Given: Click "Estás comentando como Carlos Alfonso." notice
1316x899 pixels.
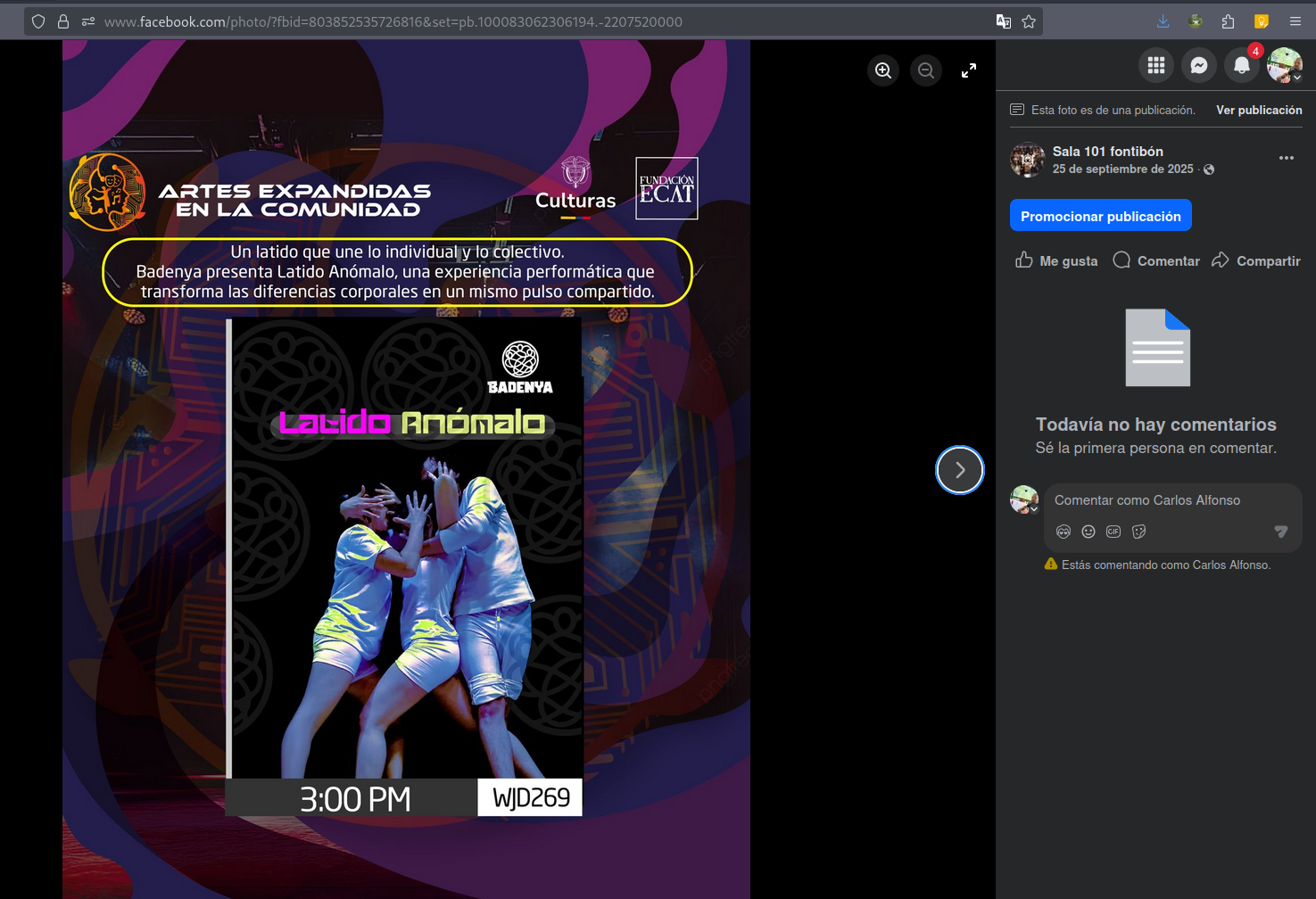Looking at the screenshot, I should pyautogui.click(x=1166, y=565).
